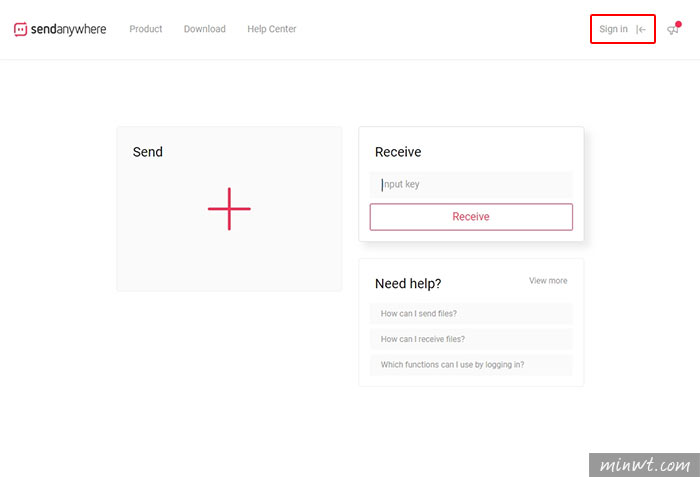
Task: Click the Receive button
Action: (471, 217)
